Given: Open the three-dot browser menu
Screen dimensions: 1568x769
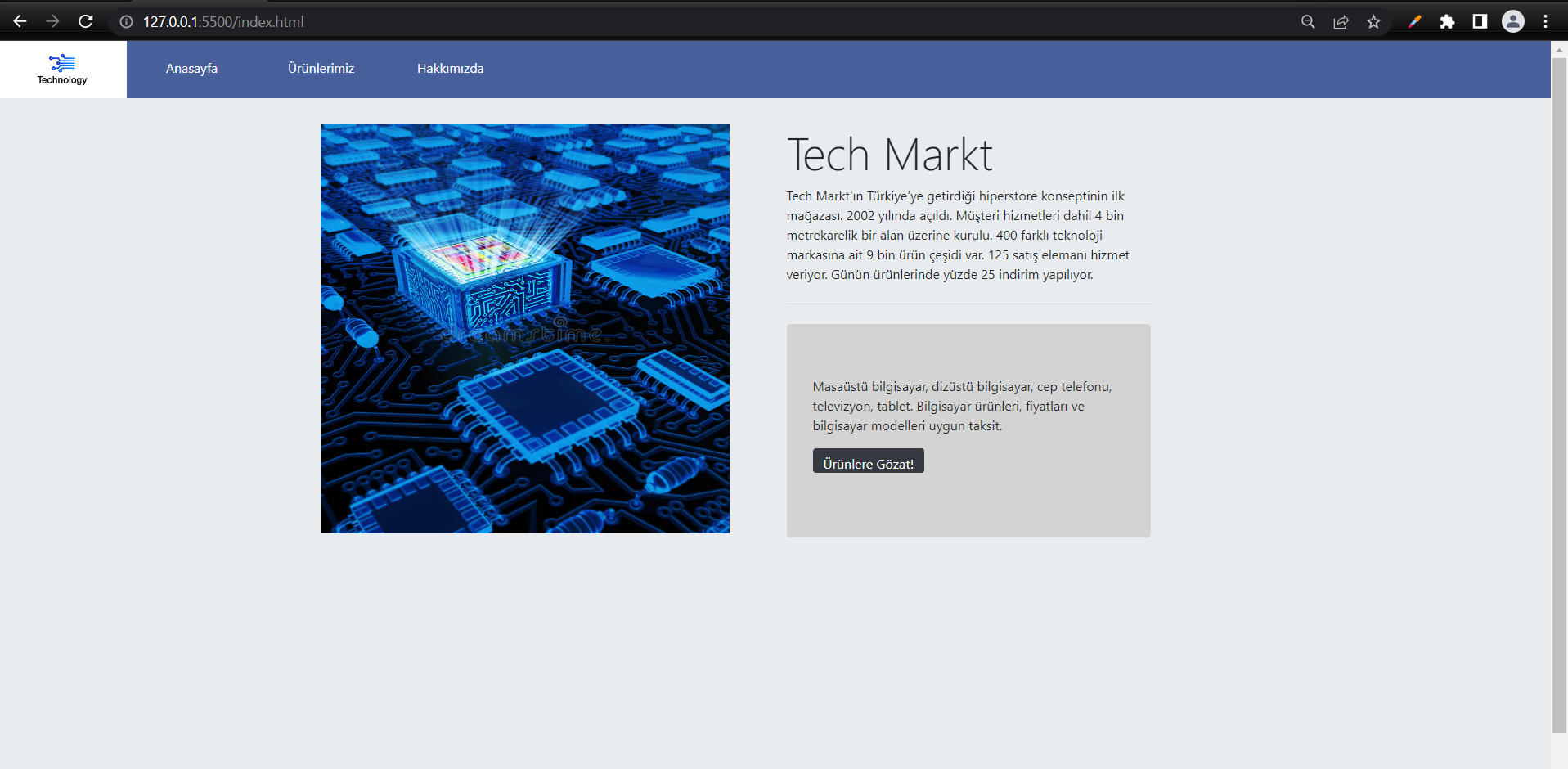Looking at the screenshot, I should (1544, 21).
